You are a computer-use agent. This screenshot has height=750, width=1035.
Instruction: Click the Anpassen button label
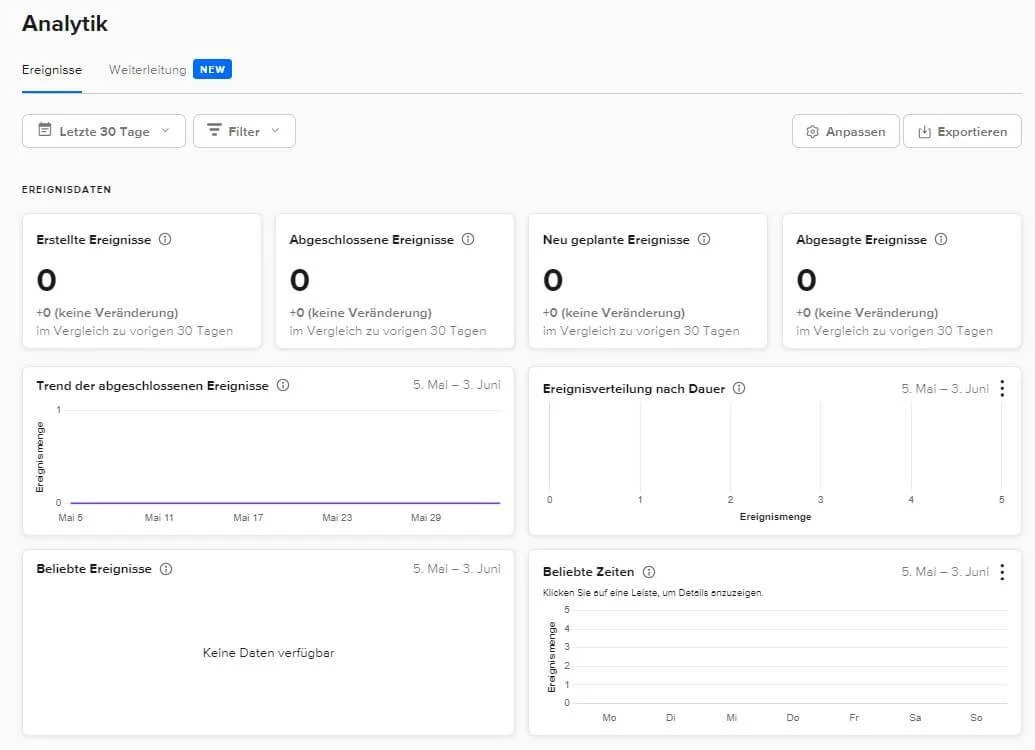point(855,132)
